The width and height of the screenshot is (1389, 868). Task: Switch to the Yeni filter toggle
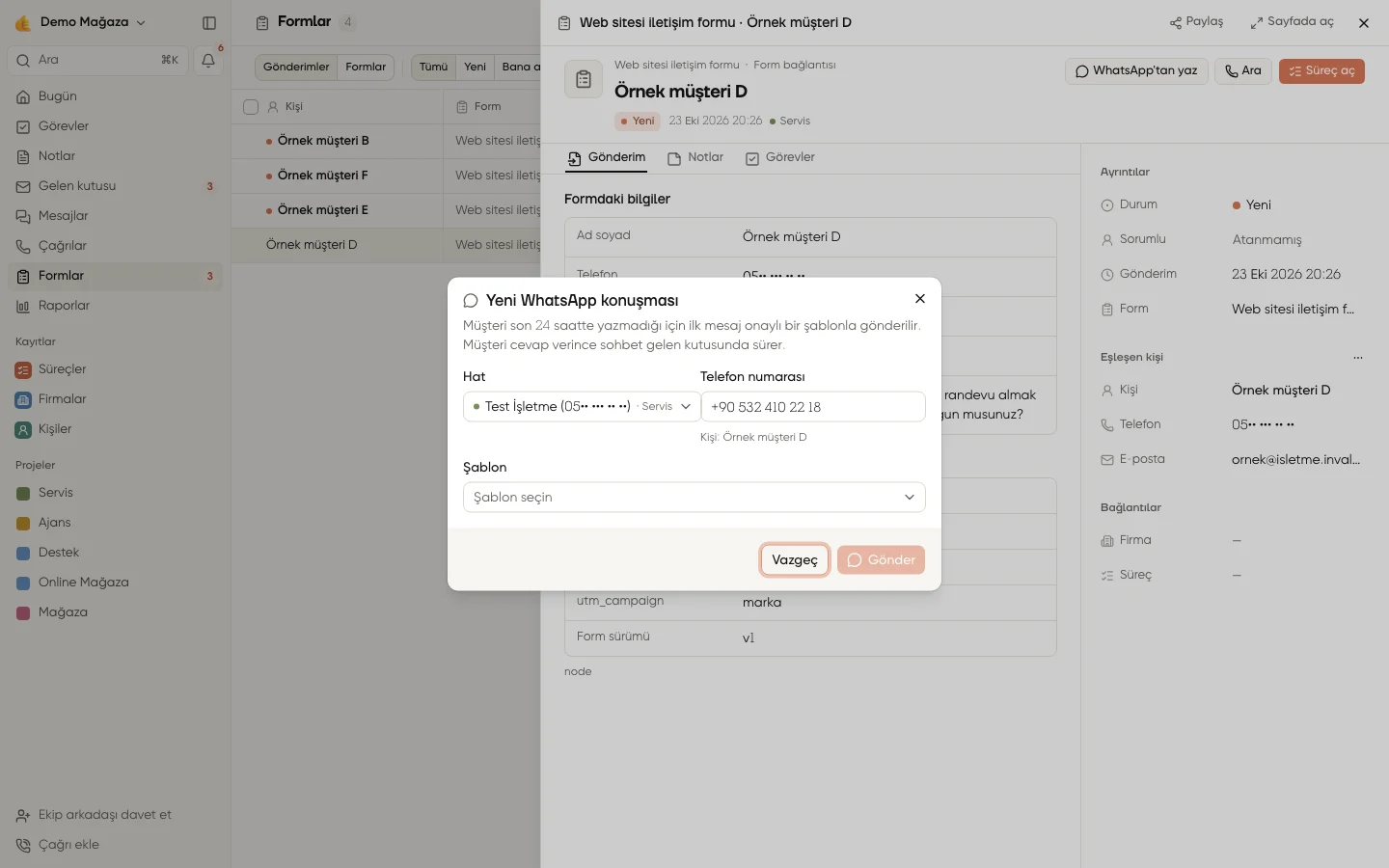click(x=475, y=68)
